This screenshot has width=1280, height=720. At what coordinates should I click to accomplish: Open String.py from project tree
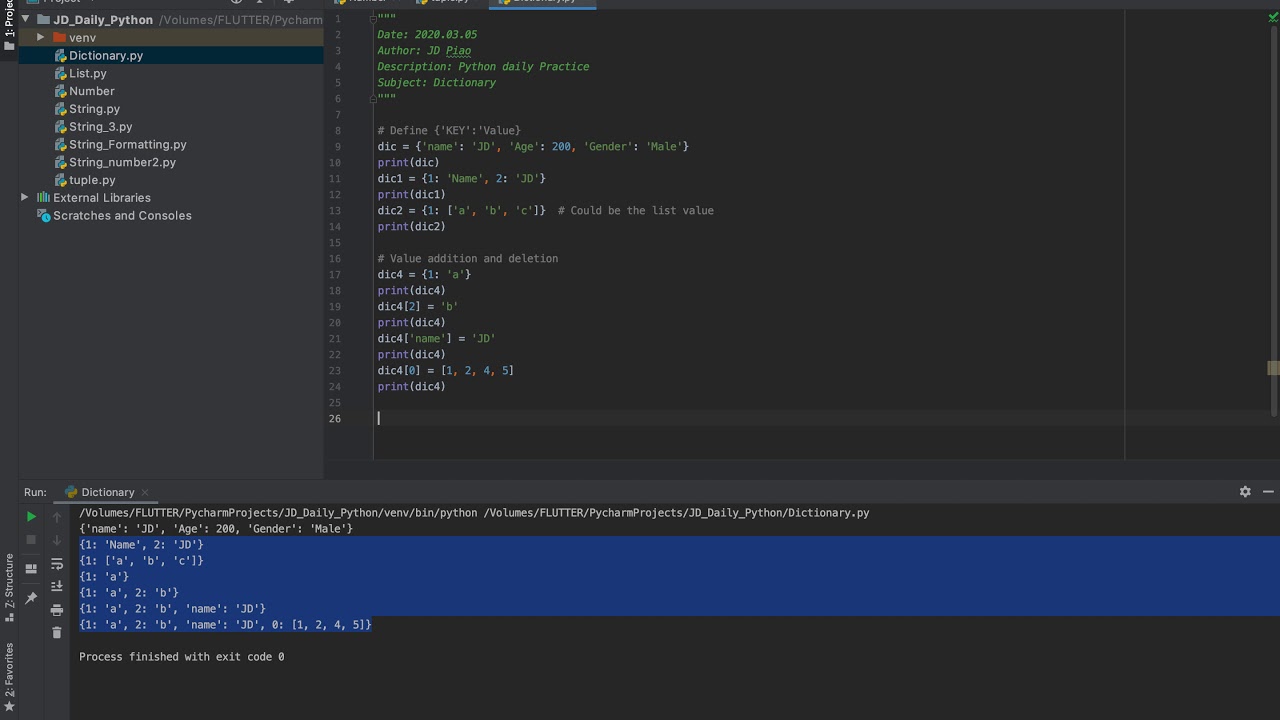point(94,109)
